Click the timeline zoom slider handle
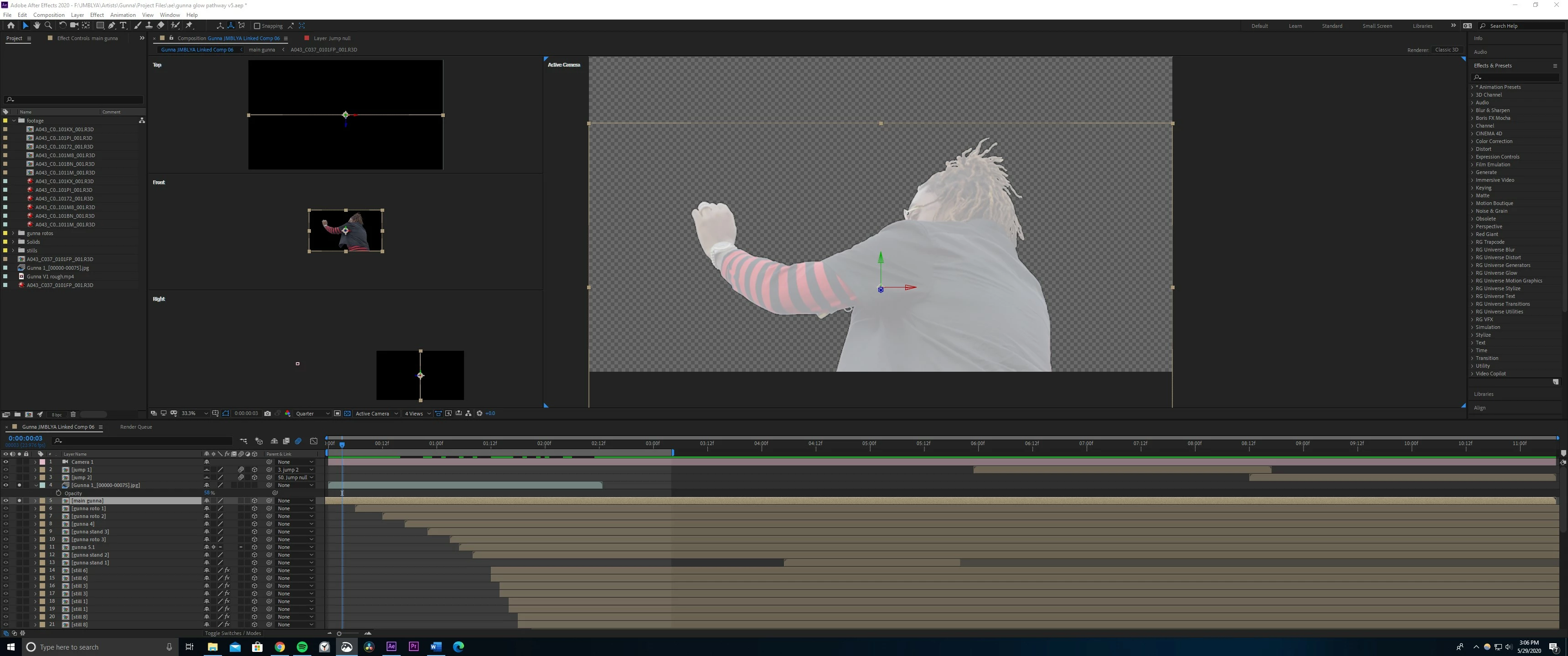 (x=339, y=633)
